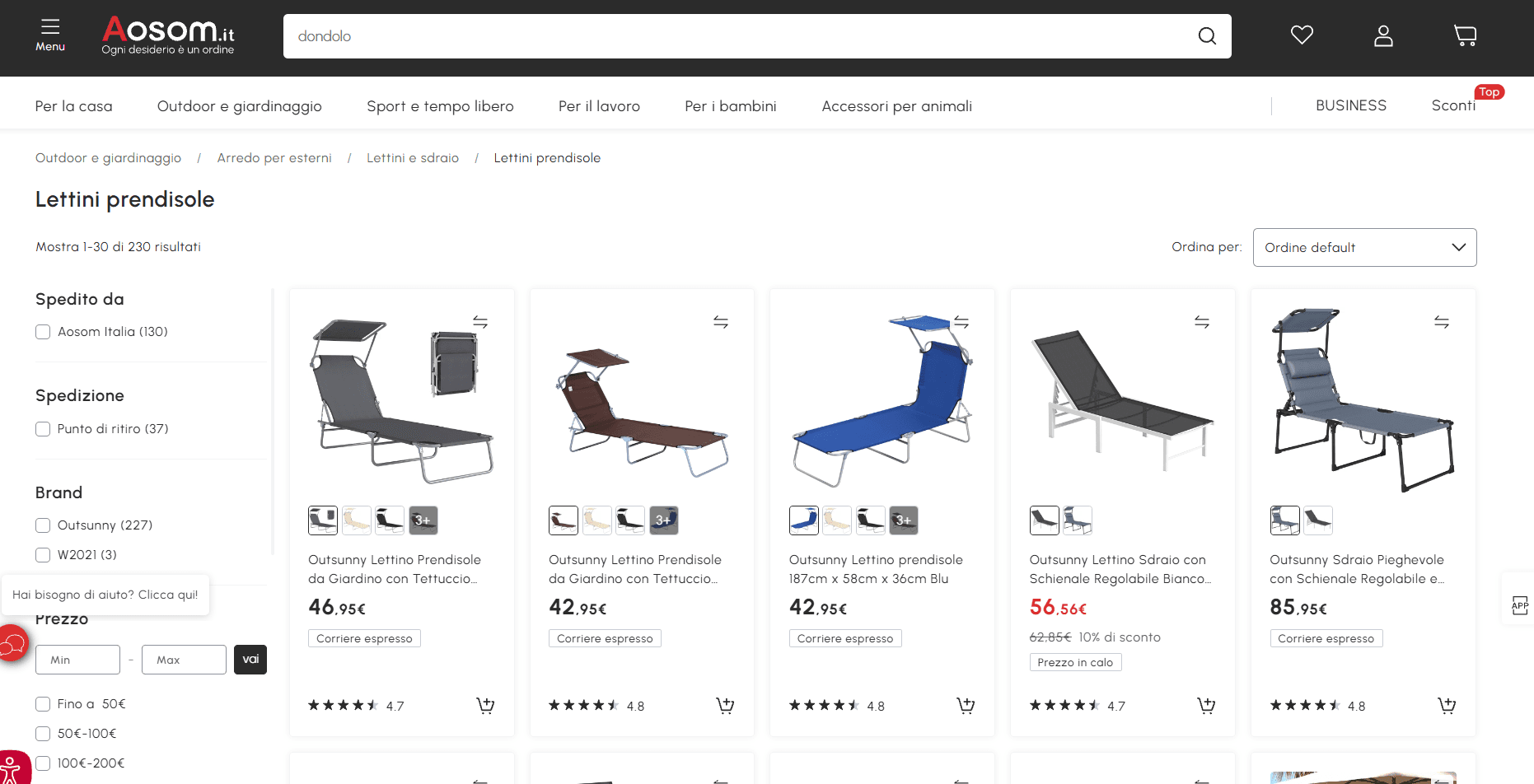The width and height of the screenshot is (1534, 784).
Task: Click compare arrows on blue lettino
Action: tap(961, 322)
